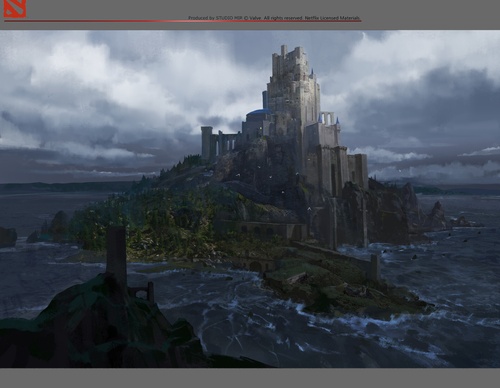Select the ruined column colonnade left of the castle
This screenshot has width=500, height=388.
[x=220, y=142]
